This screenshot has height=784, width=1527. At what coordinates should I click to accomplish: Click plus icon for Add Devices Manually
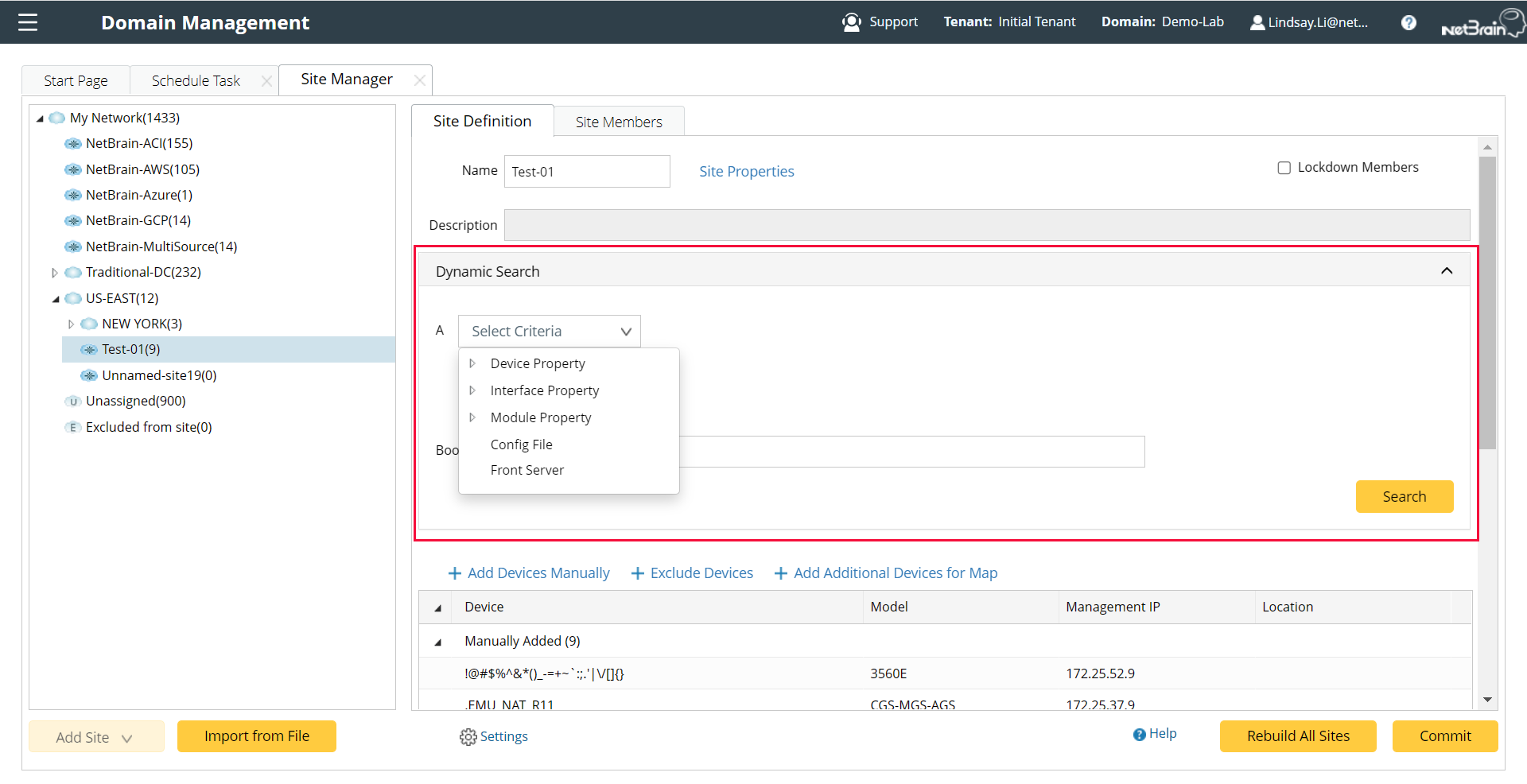pos(455,573)
